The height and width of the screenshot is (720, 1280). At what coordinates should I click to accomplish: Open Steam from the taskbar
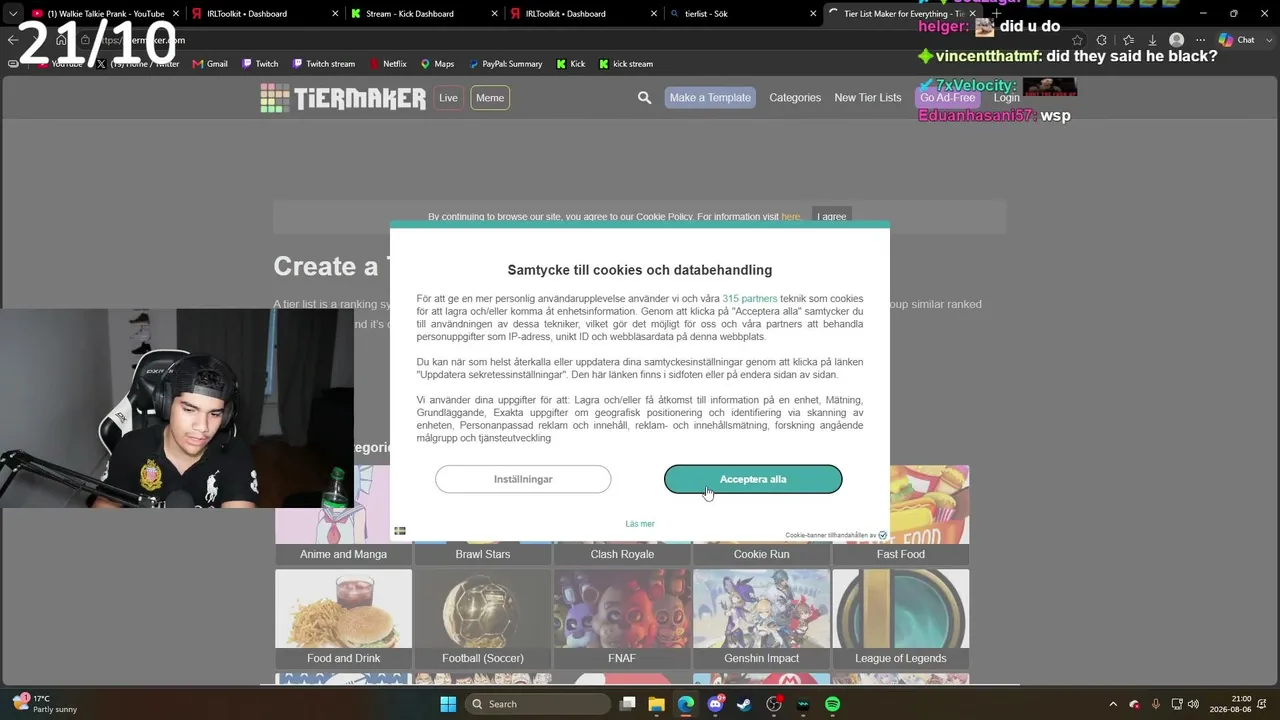[745, 704]
